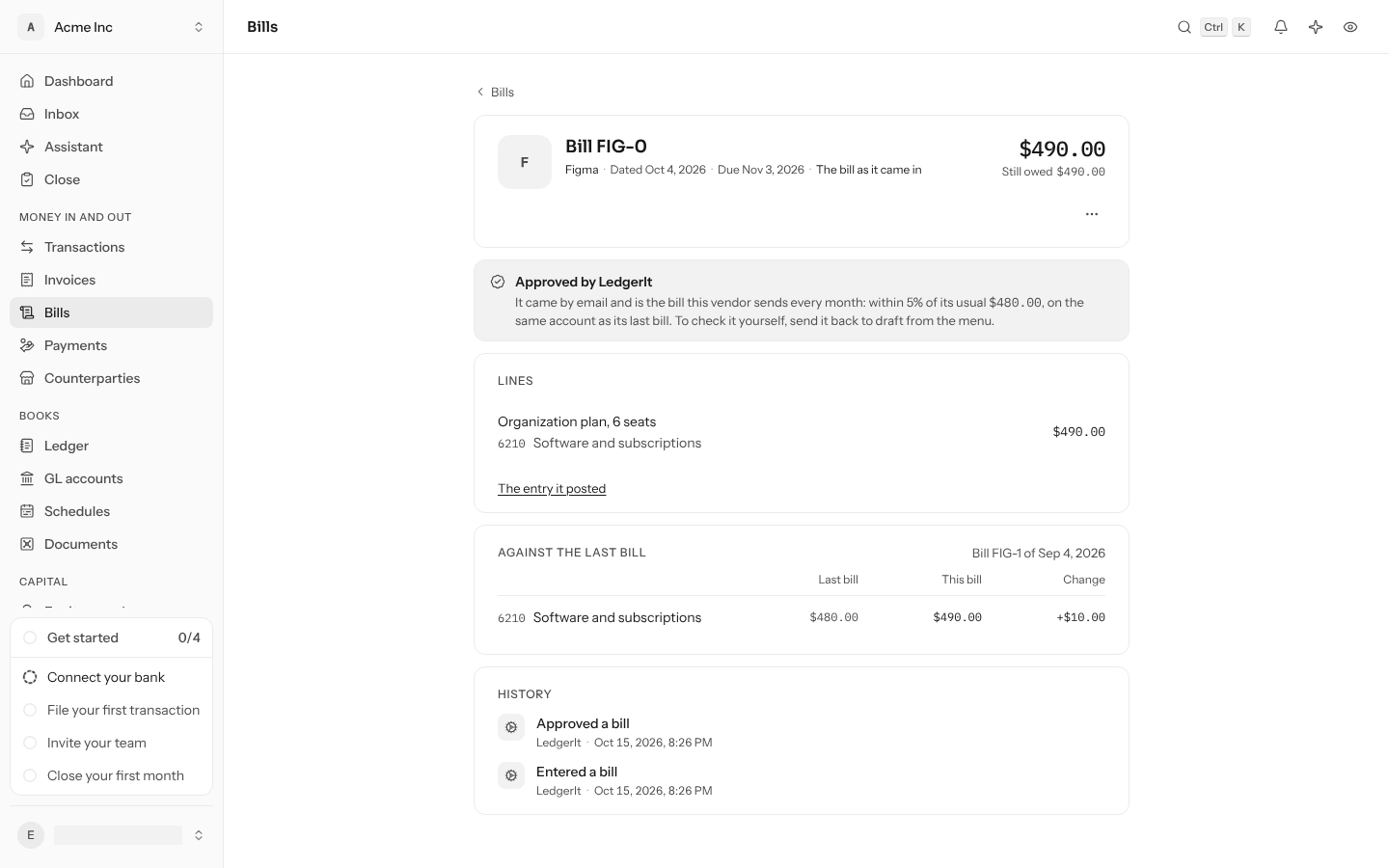Collapse the Get started checklist

(x=111, y=637)
